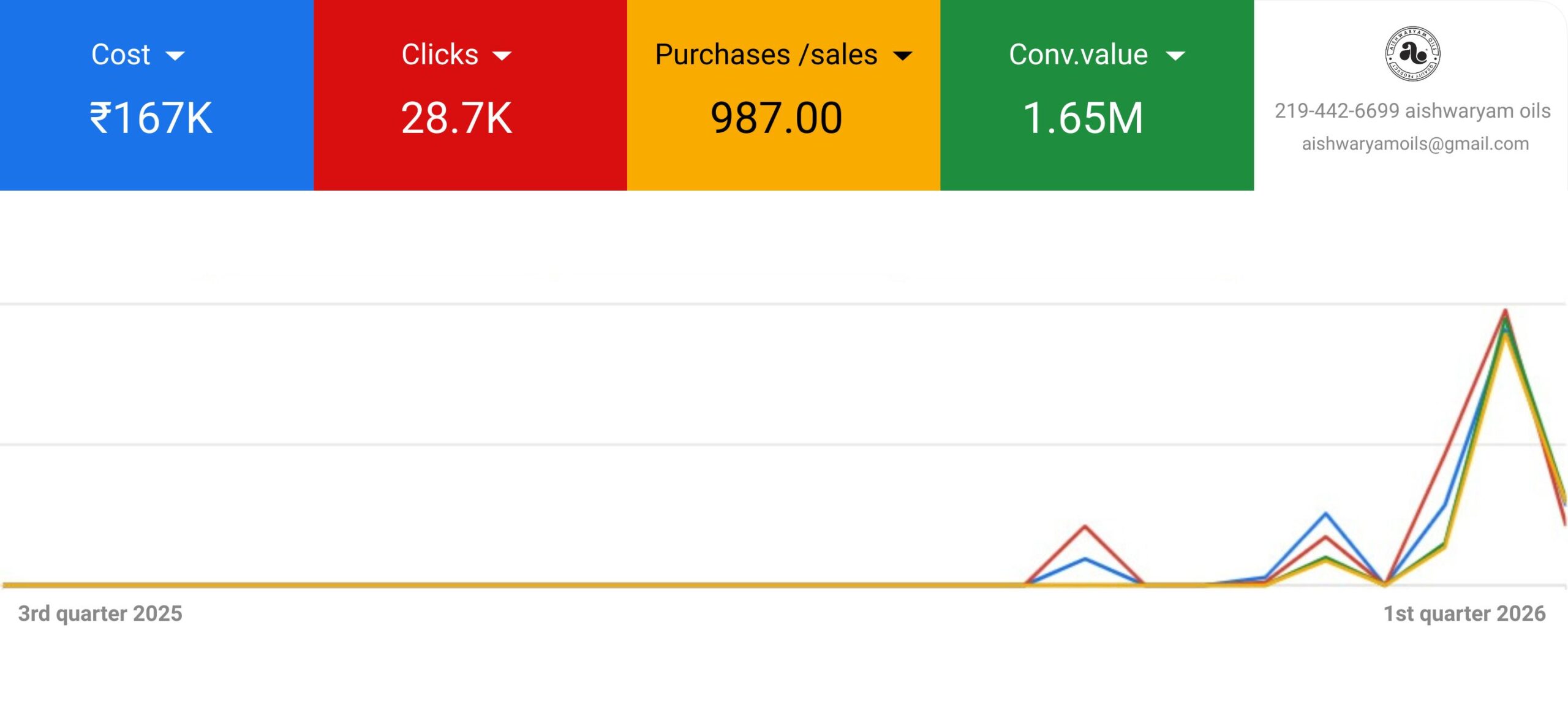Viewport: 1568px width, 720px height.
Task: Click the aishwaryamoils@gmail.com email address
Action: click(x=1415, y=144)
